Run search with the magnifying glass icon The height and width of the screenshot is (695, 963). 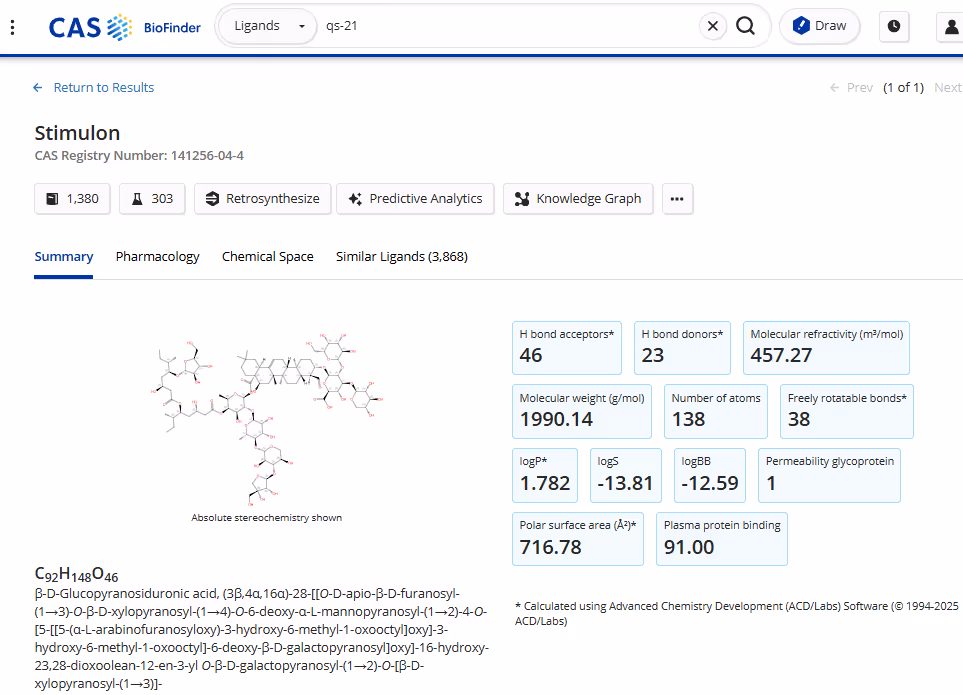coord(746,26)
